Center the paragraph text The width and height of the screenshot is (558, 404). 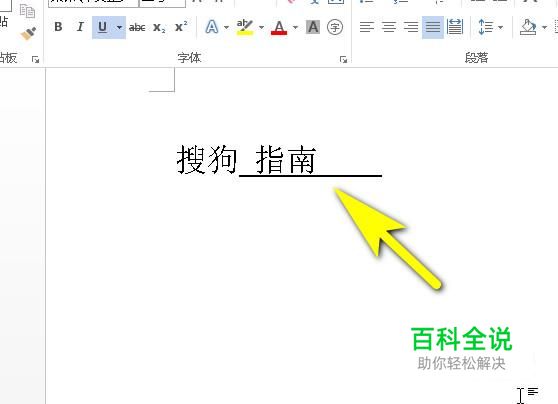(389, 27)
